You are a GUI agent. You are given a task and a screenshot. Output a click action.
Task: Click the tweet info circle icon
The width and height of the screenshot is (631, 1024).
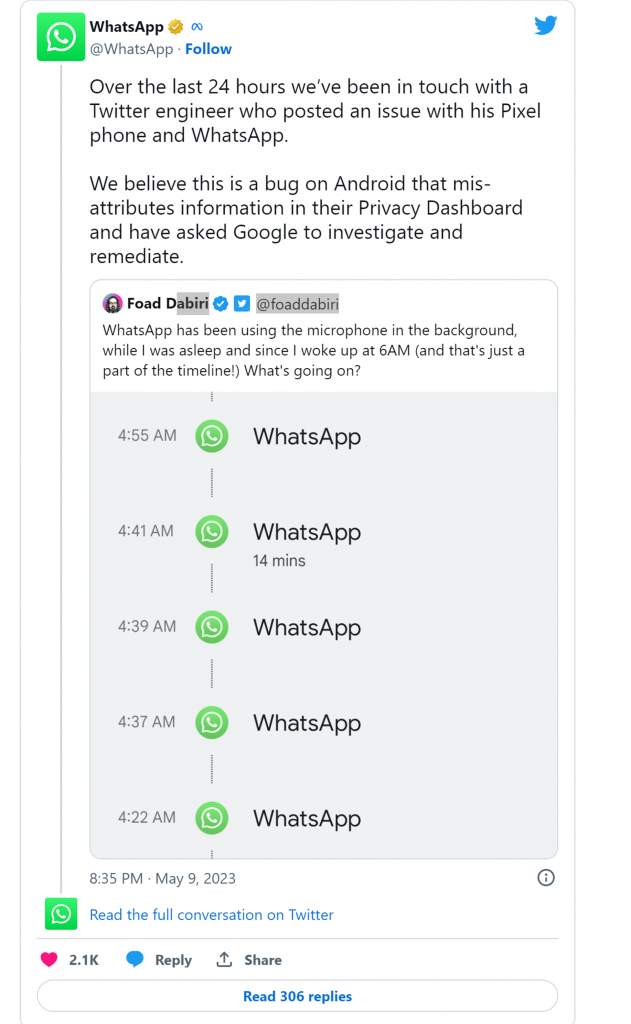(x=546, y=878)
